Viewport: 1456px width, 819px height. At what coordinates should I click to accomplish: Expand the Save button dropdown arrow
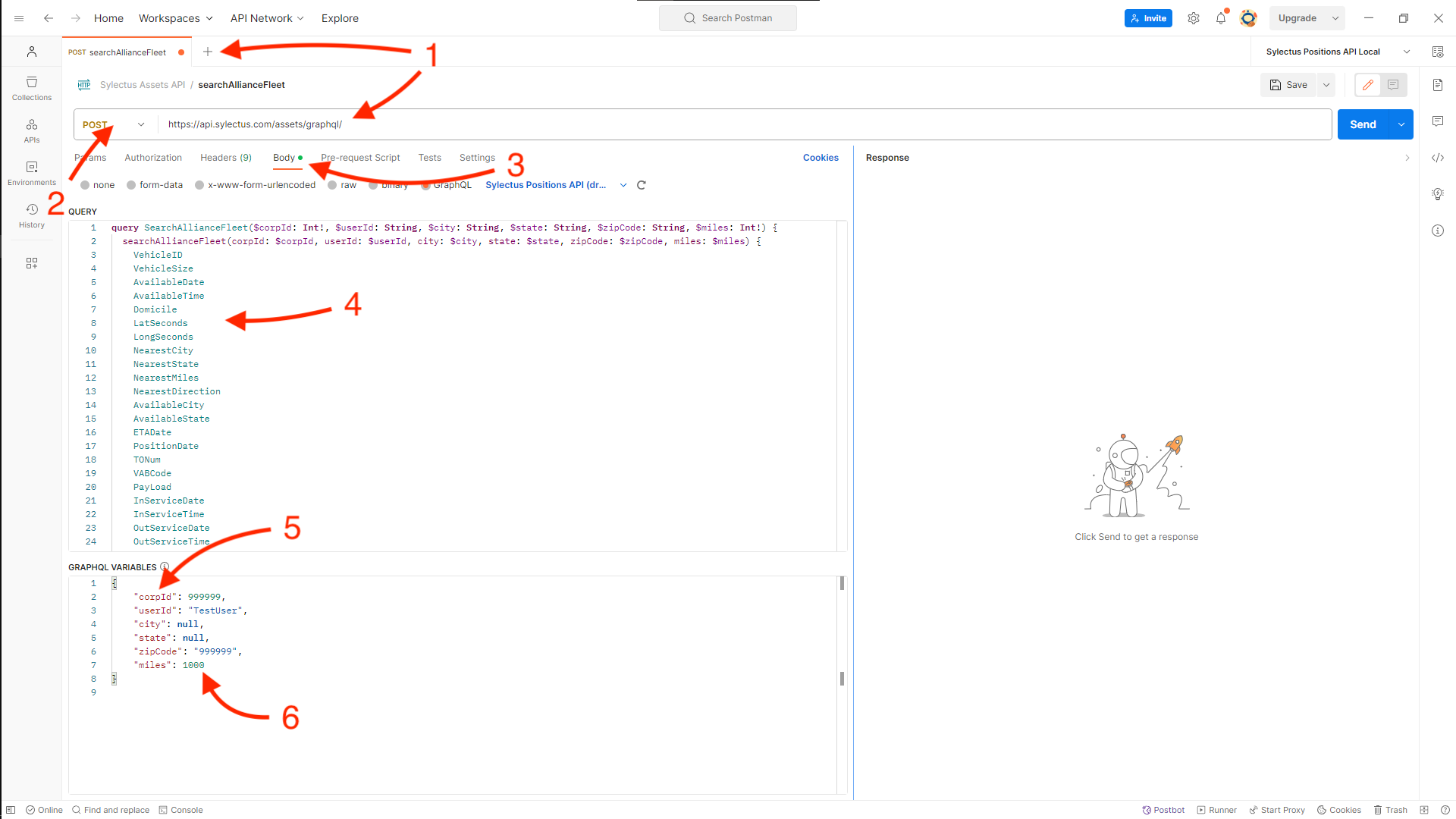(1326, 85)
